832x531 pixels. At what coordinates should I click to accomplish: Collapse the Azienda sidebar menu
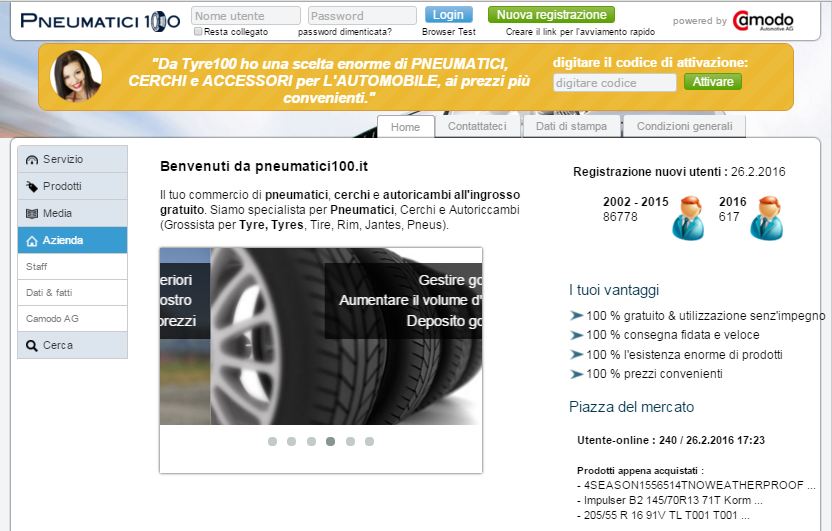(72, 240)
